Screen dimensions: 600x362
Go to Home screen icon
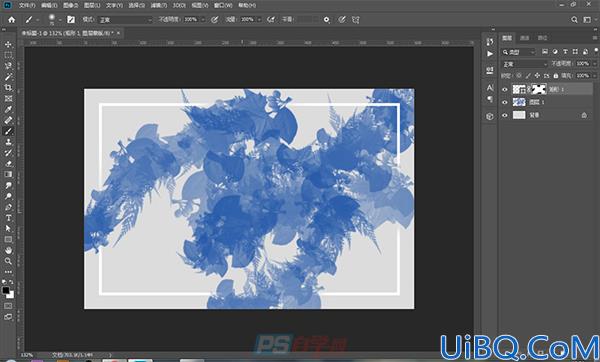point(12,20)
